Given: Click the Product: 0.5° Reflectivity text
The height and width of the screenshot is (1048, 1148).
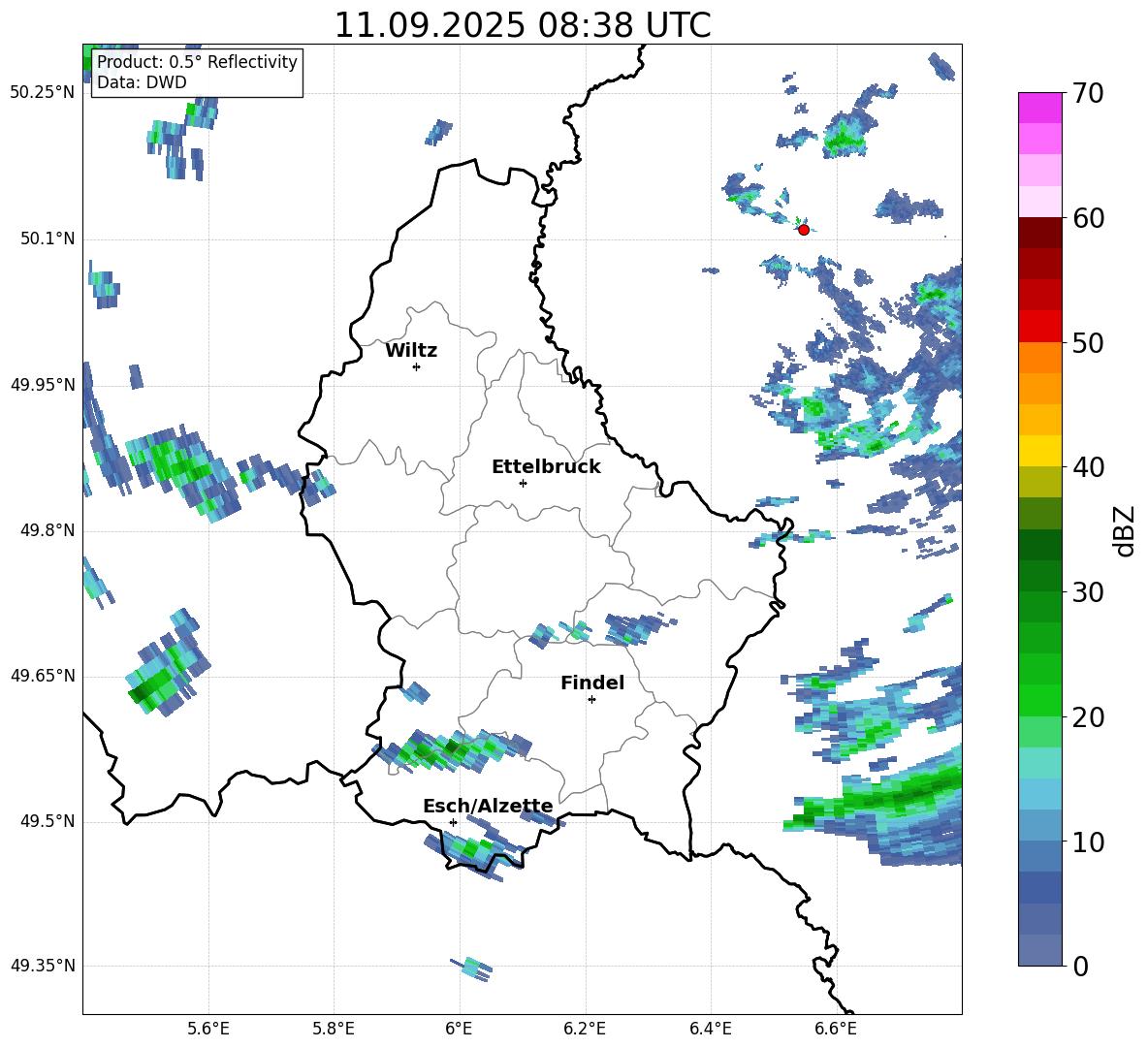Looking at the screenshot, I should [x=197, y=62].
